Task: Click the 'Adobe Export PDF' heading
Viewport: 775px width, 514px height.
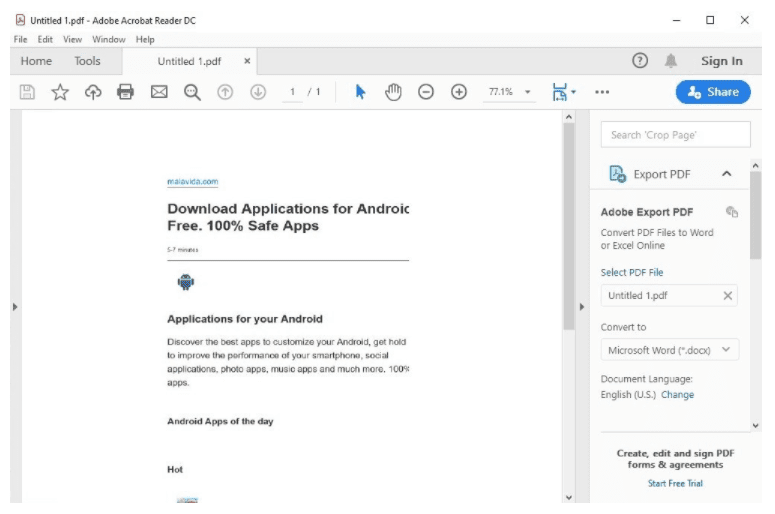Action: 646,212
